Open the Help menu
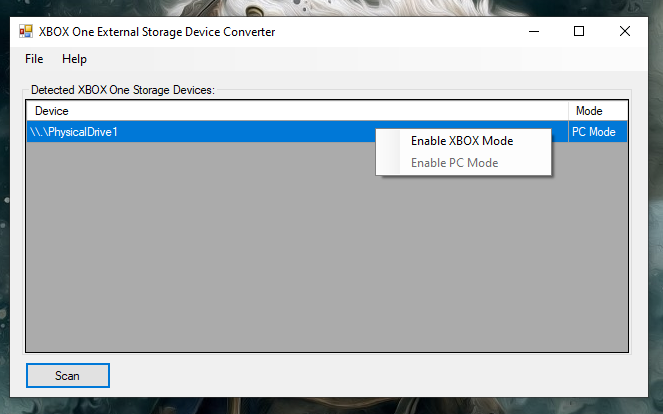The image size is (663, 414). pyautogui.click(x=74, y=59)
